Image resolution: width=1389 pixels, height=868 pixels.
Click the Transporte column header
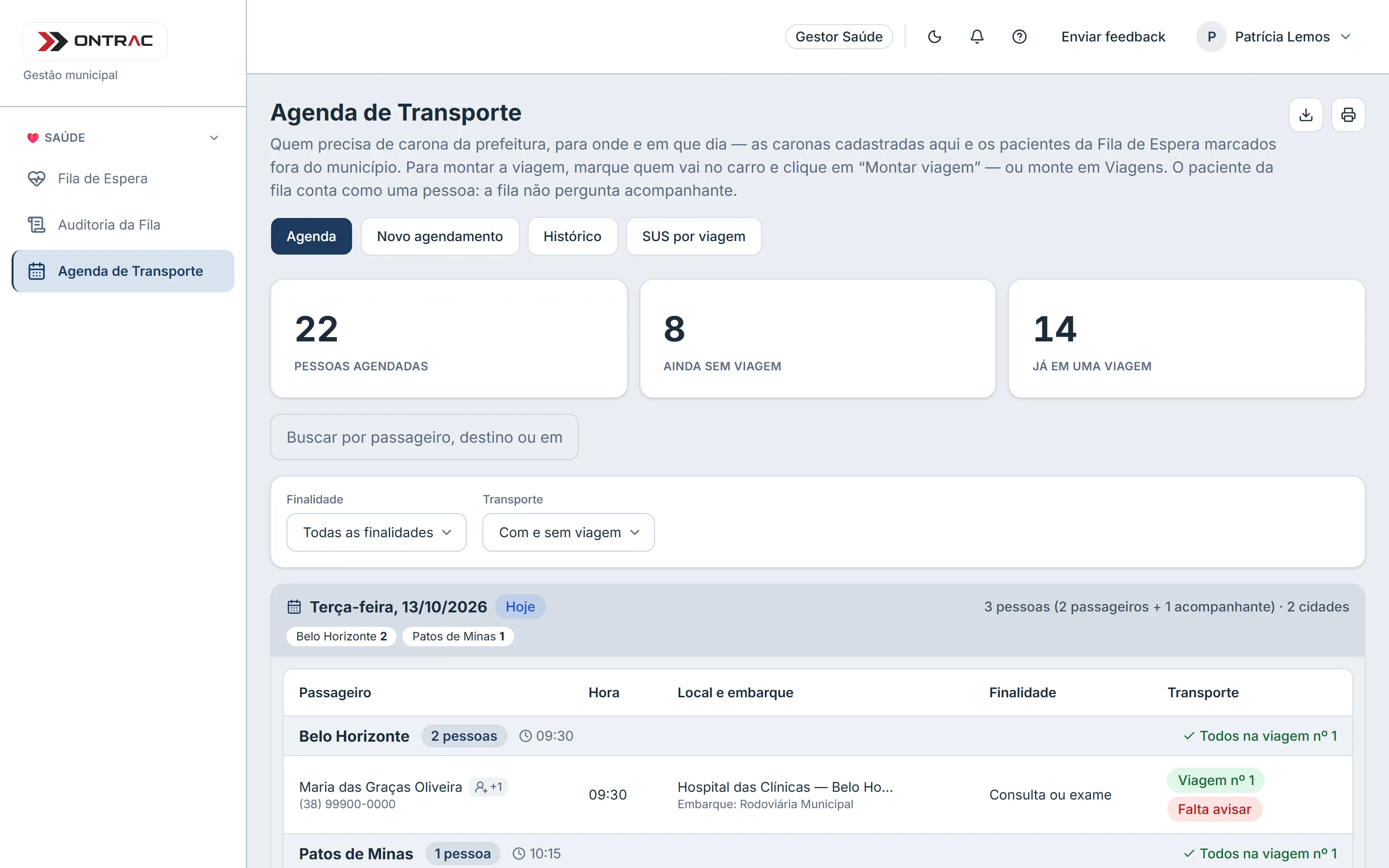(1203, 692)
